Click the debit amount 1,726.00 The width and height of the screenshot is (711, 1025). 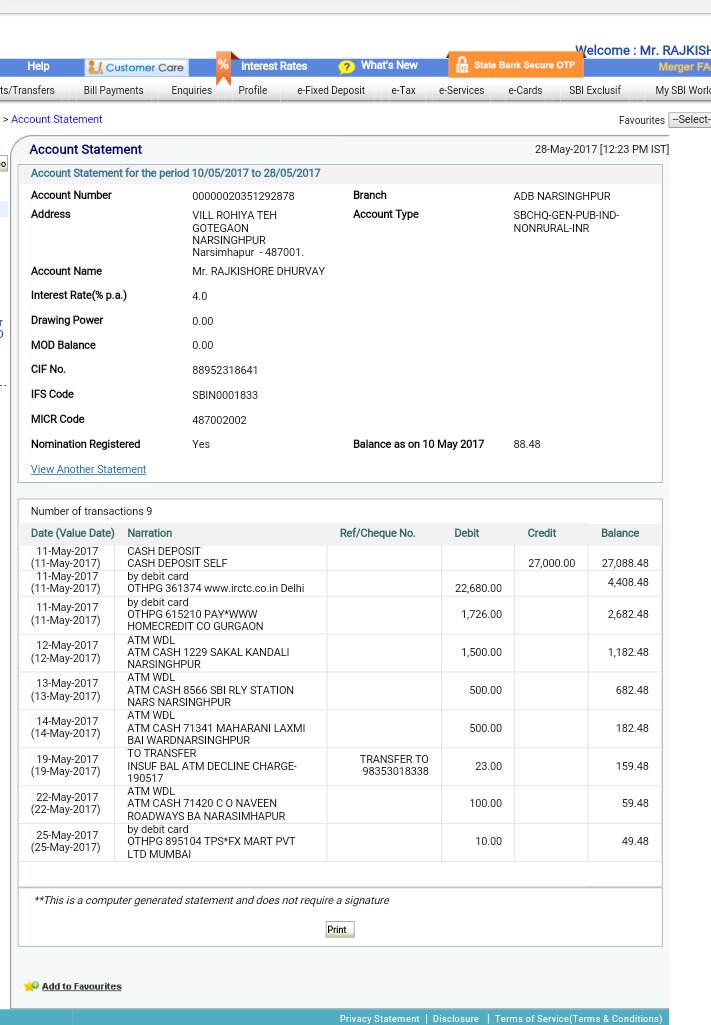click(x=482, y=614)
